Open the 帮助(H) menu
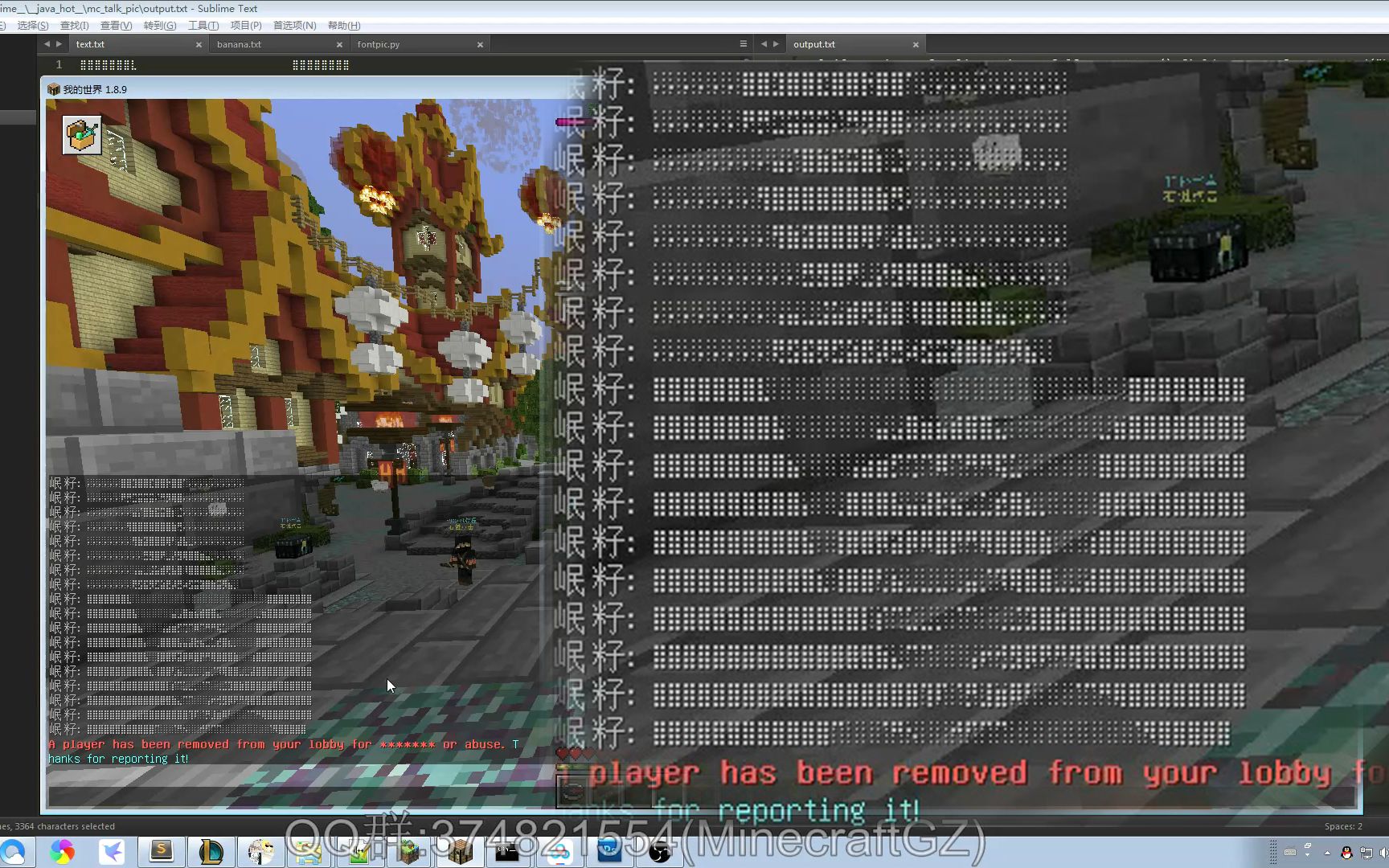 pos(344,26)
